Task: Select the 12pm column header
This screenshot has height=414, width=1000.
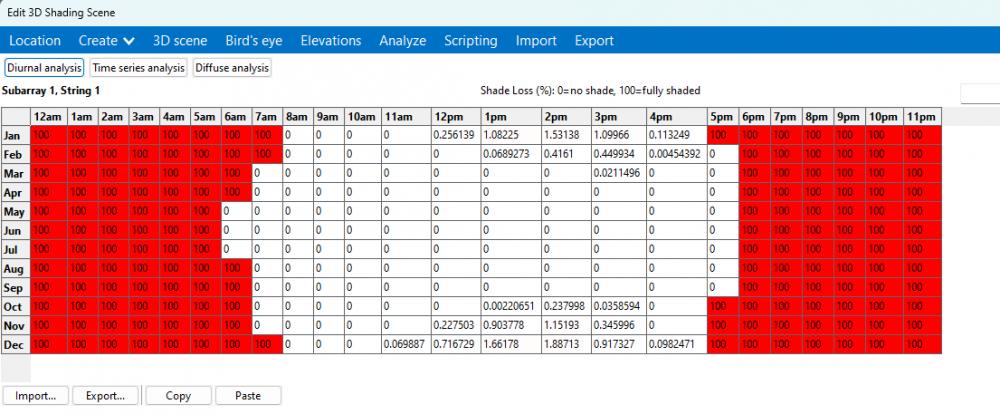Action: [x=455, y=117]
